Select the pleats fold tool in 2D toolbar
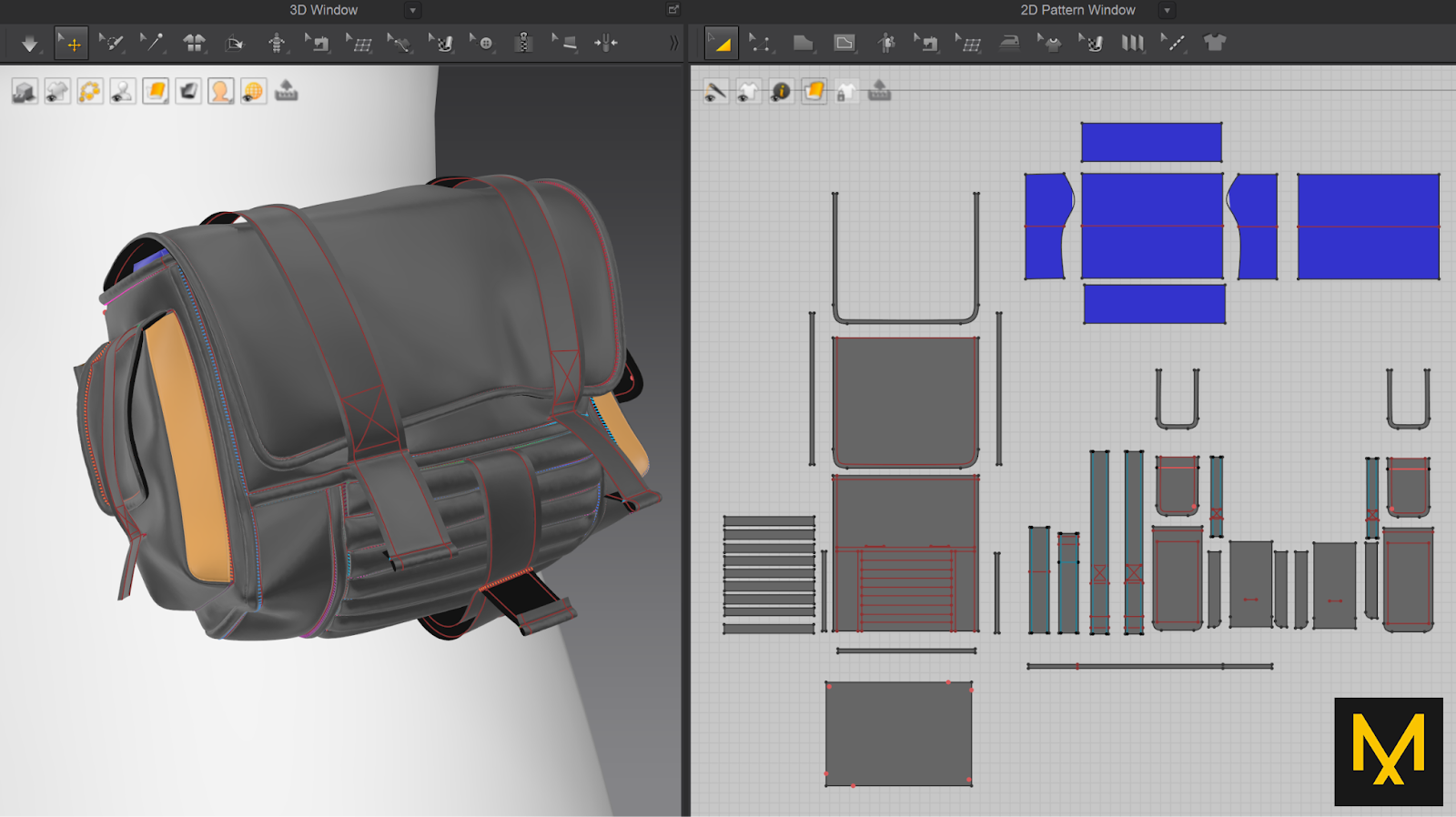Screen dimensions: 1456x817 [1132, 43]
